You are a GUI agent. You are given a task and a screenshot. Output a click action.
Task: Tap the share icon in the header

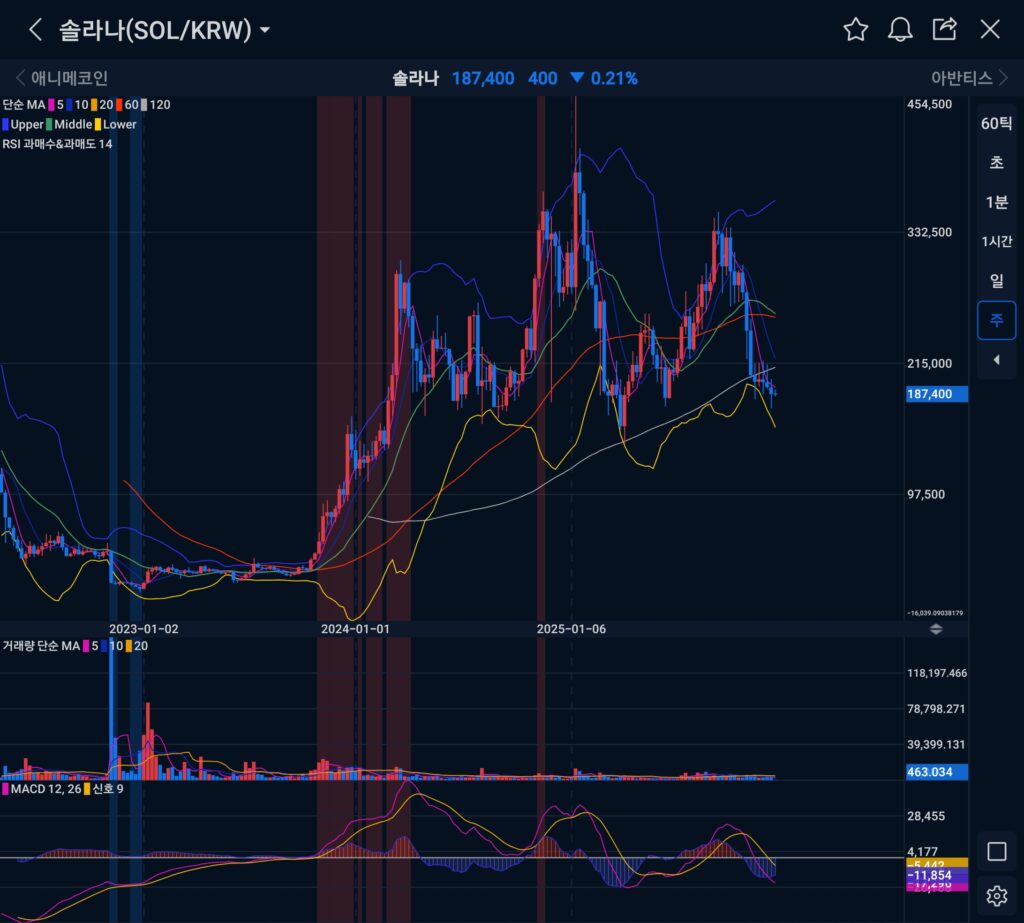coord(944,30)
